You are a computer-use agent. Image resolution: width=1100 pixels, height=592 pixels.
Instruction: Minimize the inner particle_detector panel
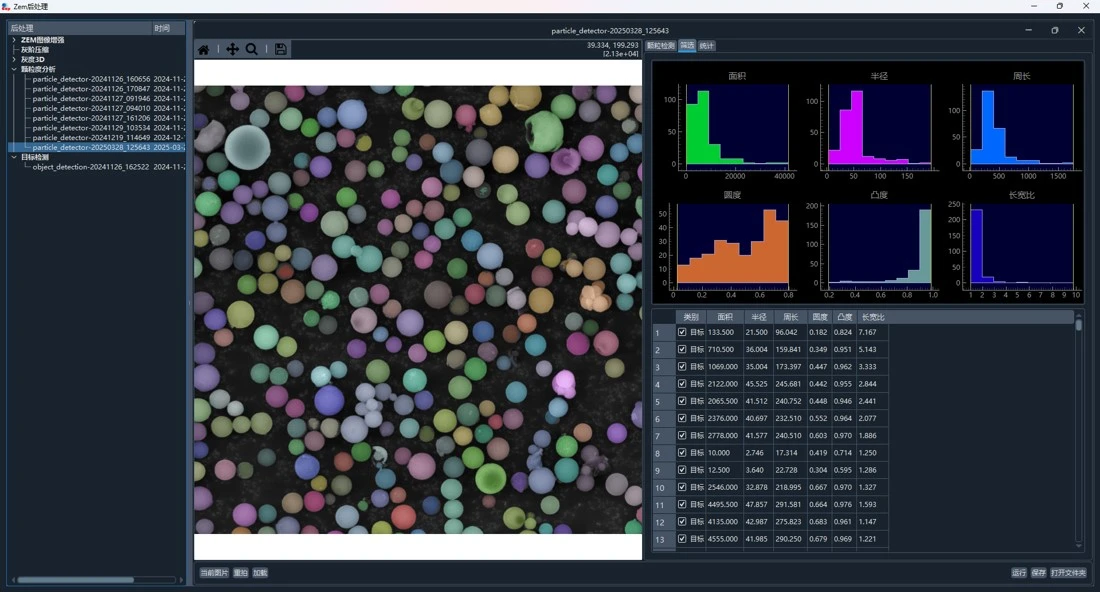[x=1028, y=30]
